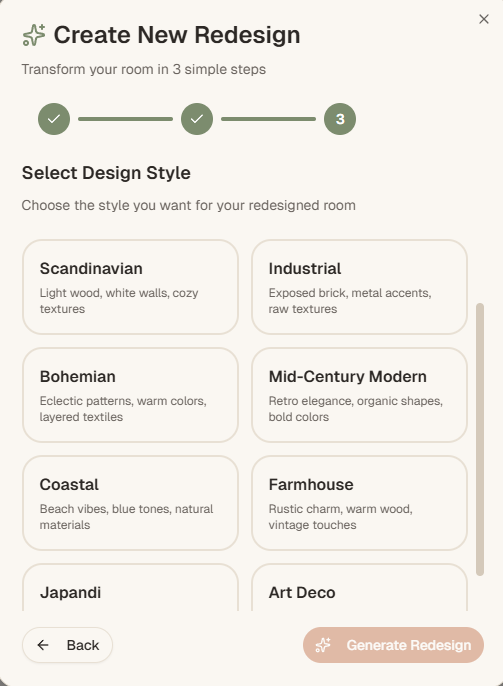This screenshot has width=503, height=686.
Task: Select the Scandinavian design style card
Action: [130, 287]
